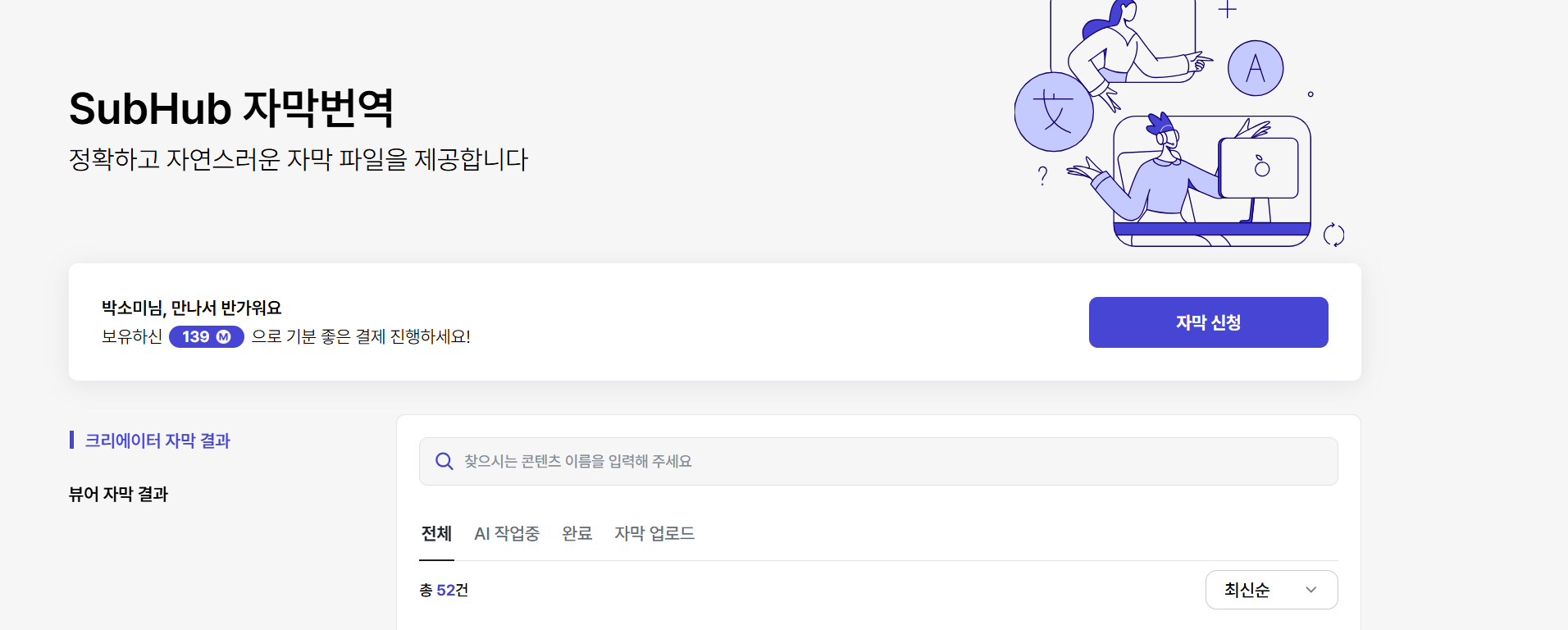Click the M coin icon in badge
Image resolution: width=1568 pixels, height=630 pixels.
[223, 337]
